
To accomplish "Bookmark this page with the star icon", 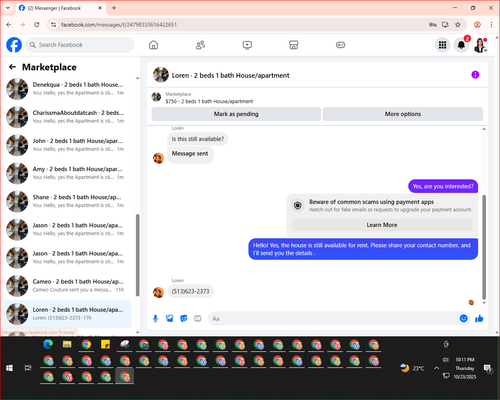I will (458, 25).
